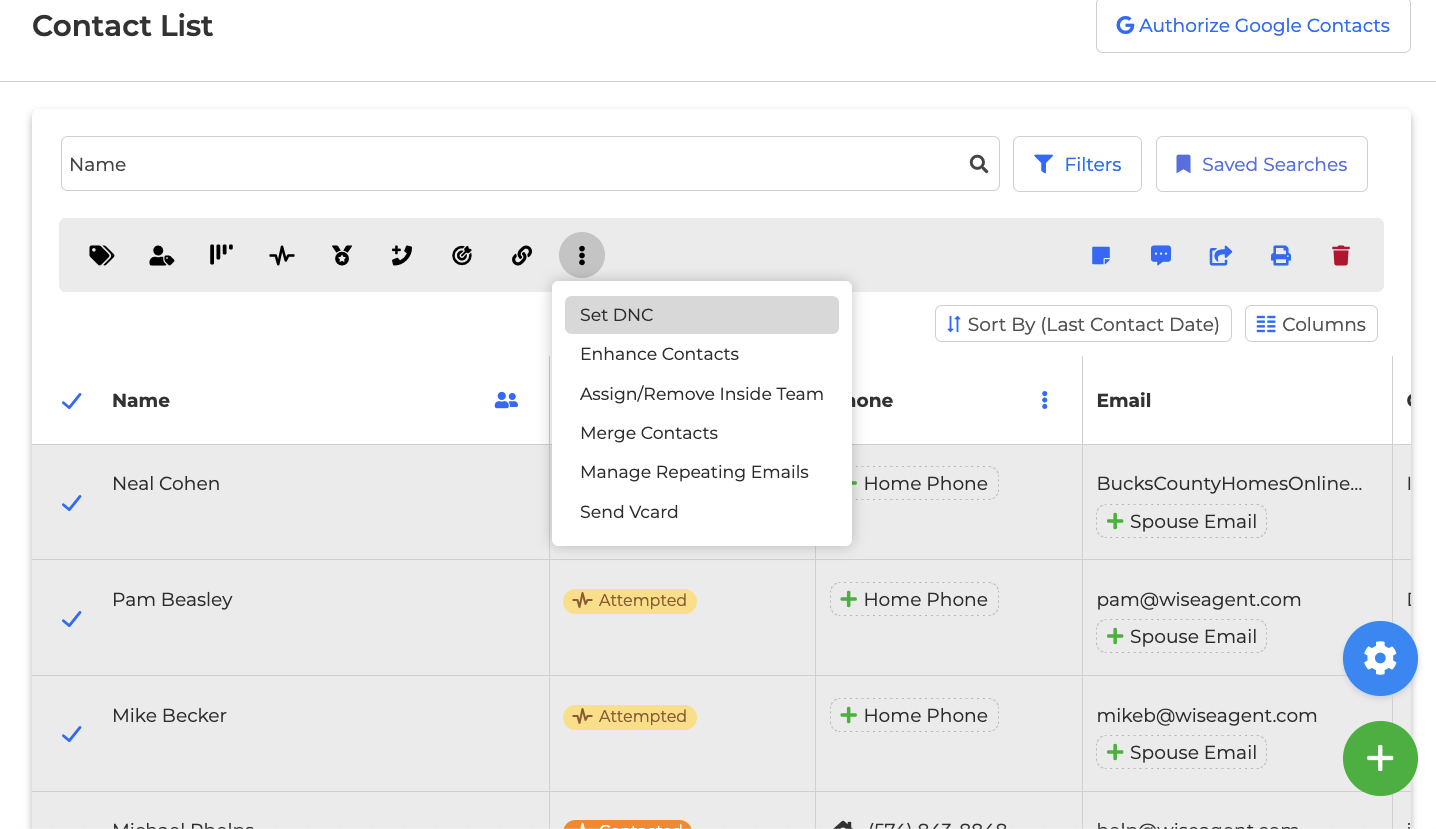Click the bullseye target icon

coord(462,256)
